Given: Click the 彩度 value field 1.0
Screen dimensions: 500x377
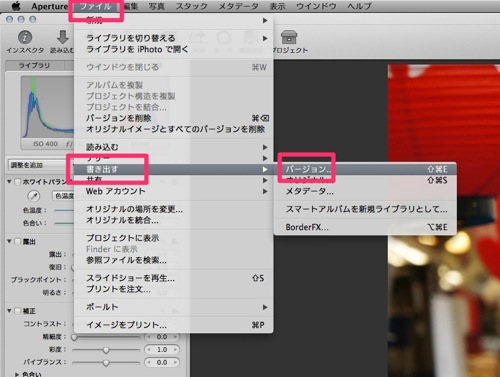Looking at the screenshot, I should pyautogui.click(x=162, y=350).
